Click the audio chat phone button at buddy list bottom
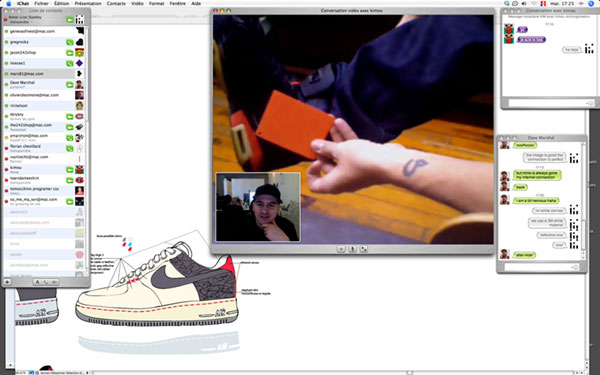 [46, 282]
